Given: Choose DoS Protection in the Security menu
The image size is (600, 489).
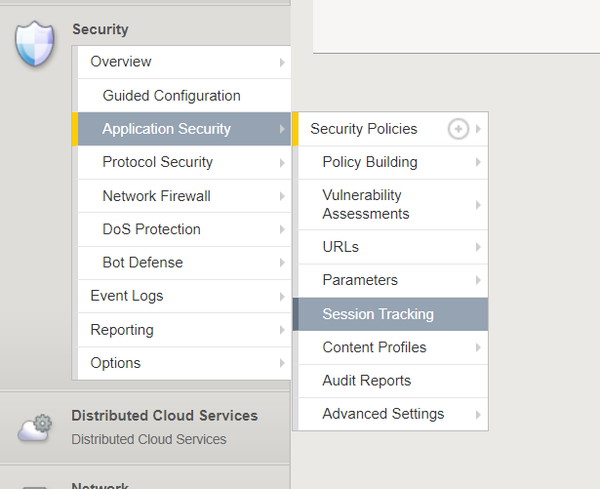Looking at the screenshot, I should coord(151,229).
